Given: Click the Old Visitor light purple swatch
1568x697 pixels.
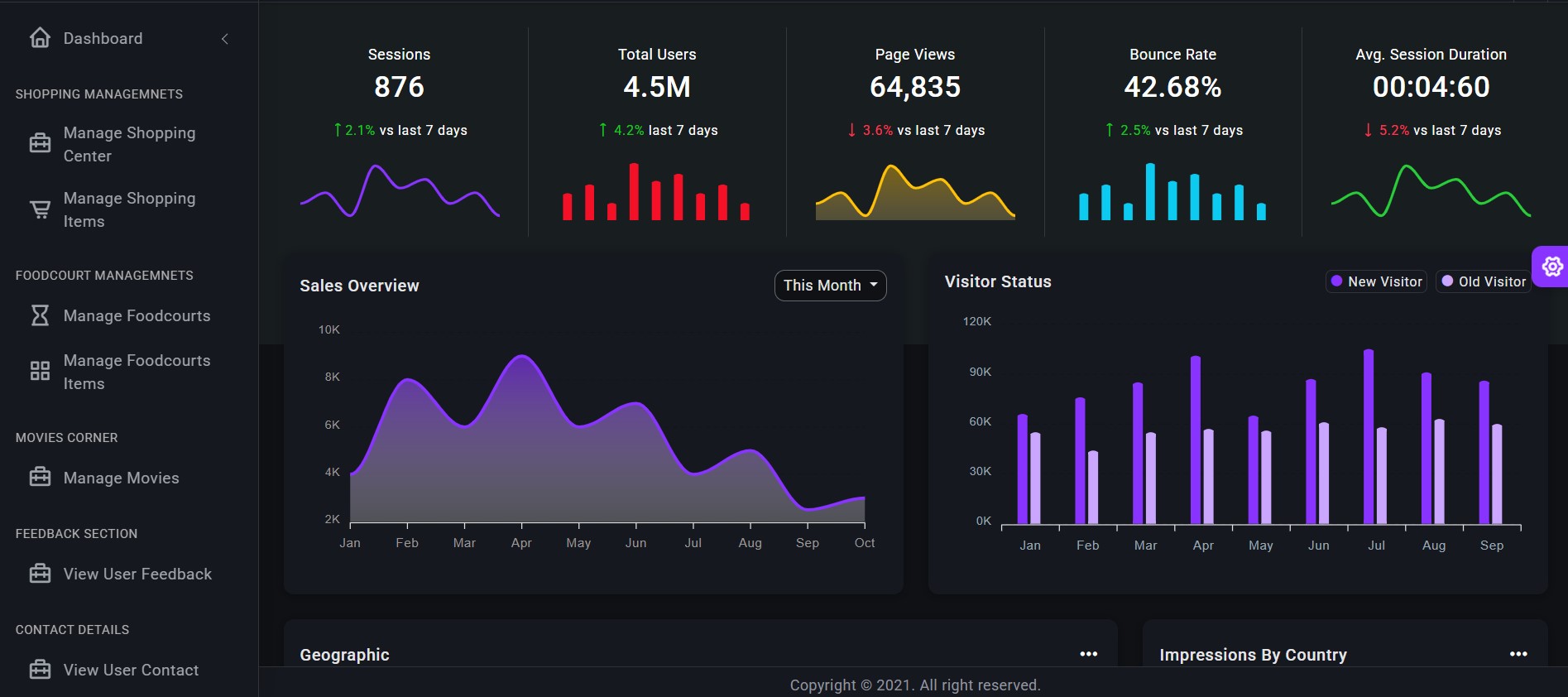Looking at the screenshot, I should pyautogui.click(x=1447, y=281).
